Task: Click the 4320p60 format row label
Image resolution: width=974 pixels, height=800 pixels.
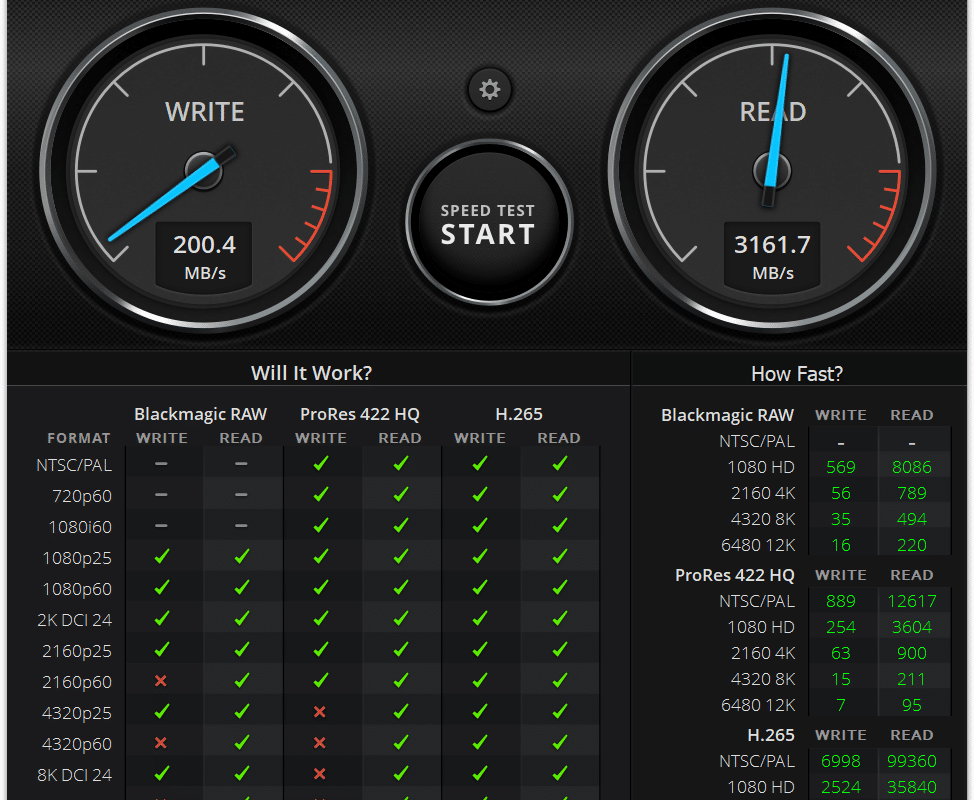Action: point(77,744)
